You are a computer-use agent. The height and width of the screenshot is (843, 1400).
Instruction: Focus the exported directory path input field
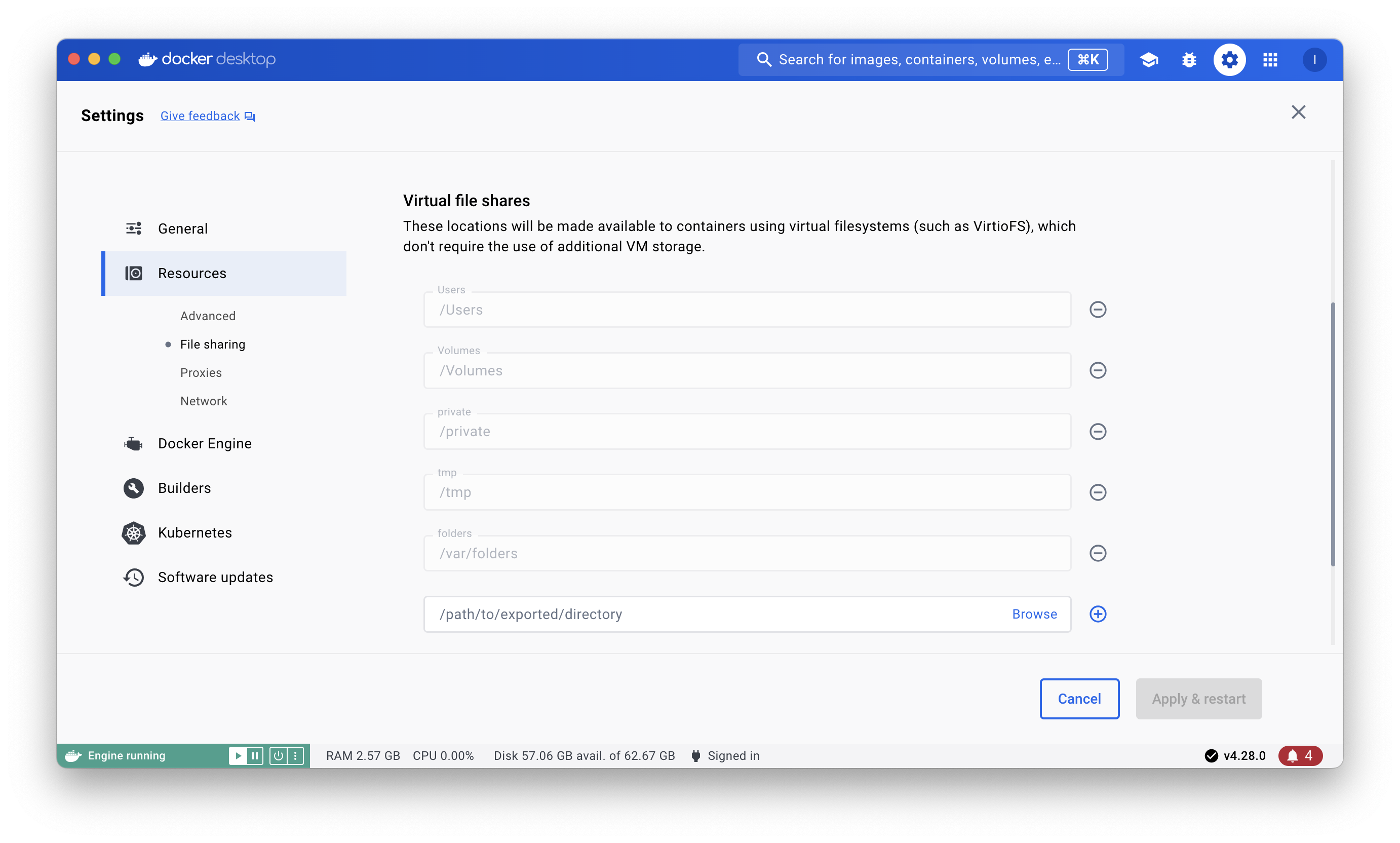[716, 614]
